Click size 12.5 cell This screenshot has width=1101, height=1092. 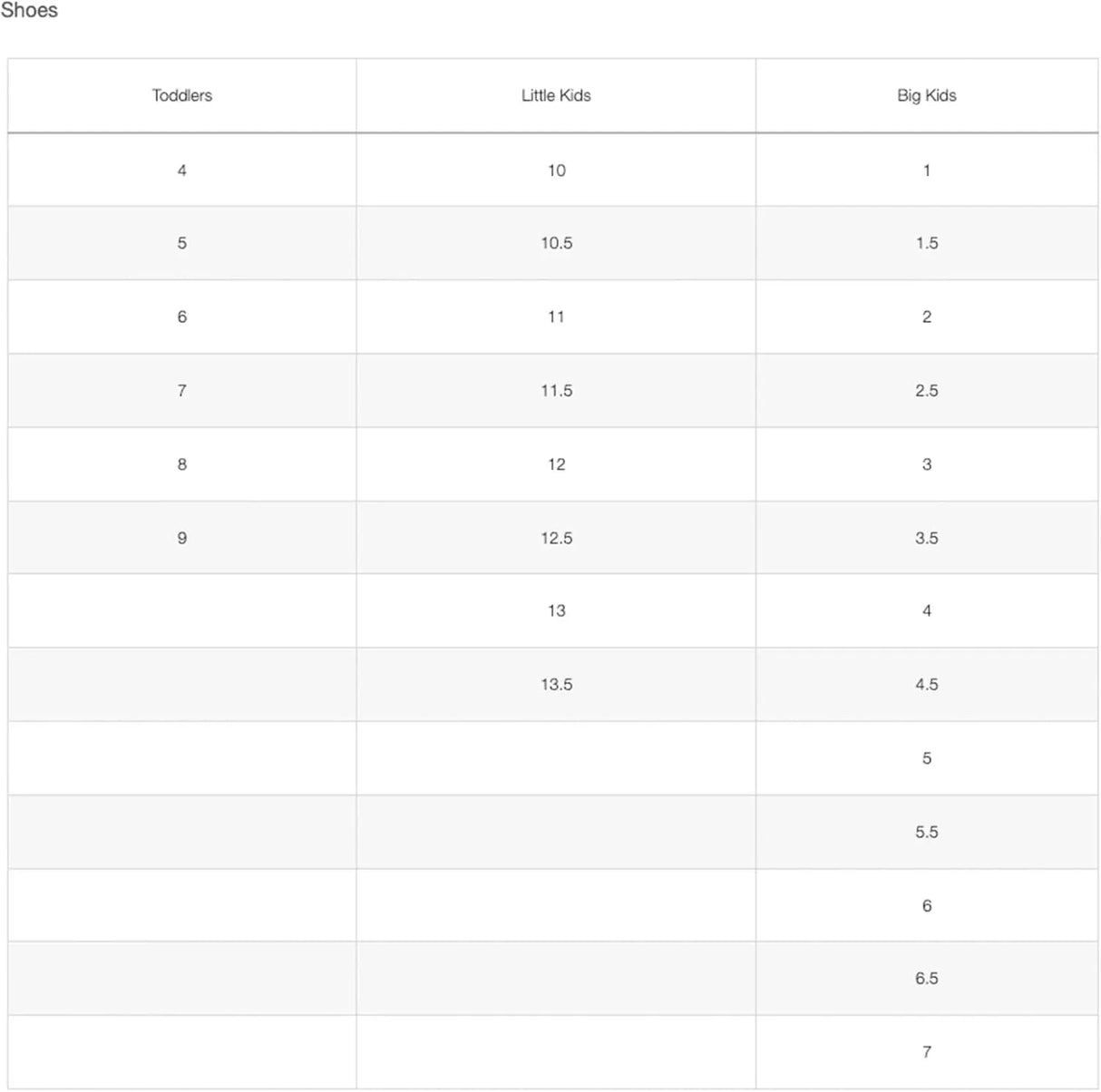(556, 538)
